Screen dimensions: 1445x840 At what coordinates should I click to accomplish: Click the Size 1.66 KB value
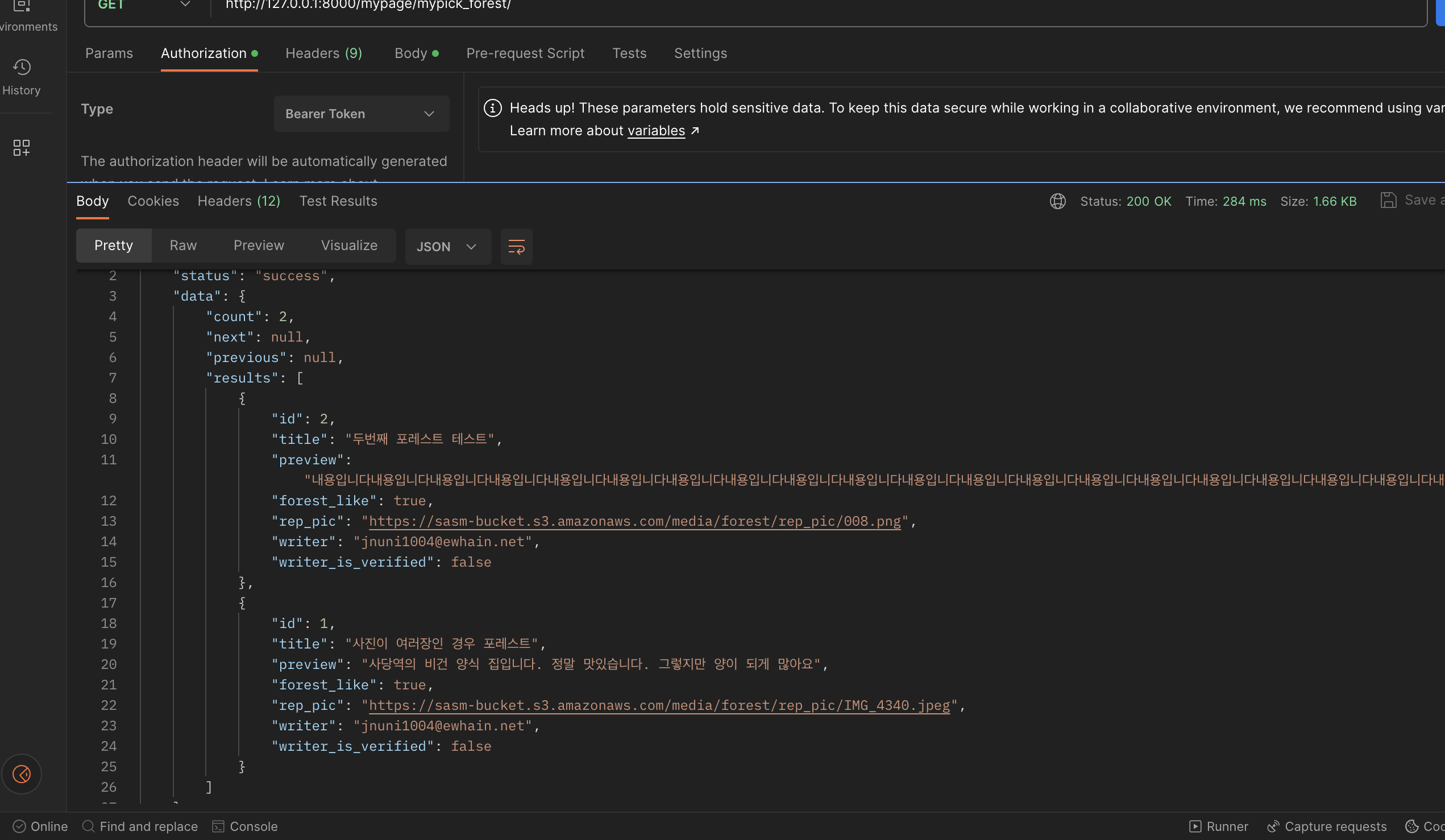click(x=1335, y=201)
